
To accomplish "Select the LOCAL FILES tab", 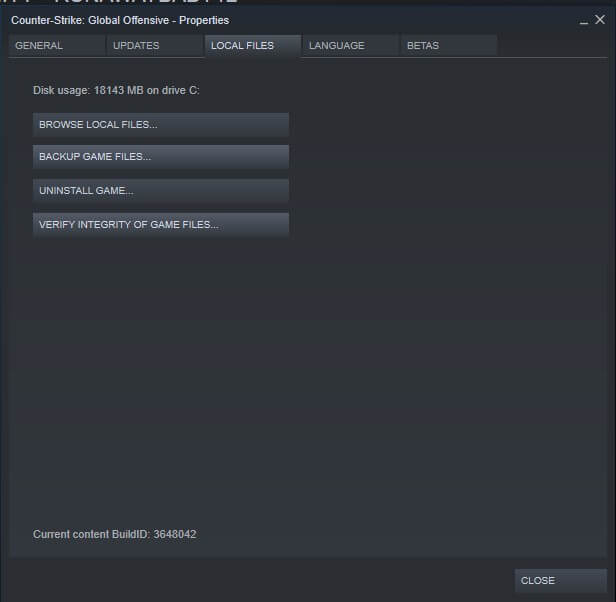I will pos(253,46).
